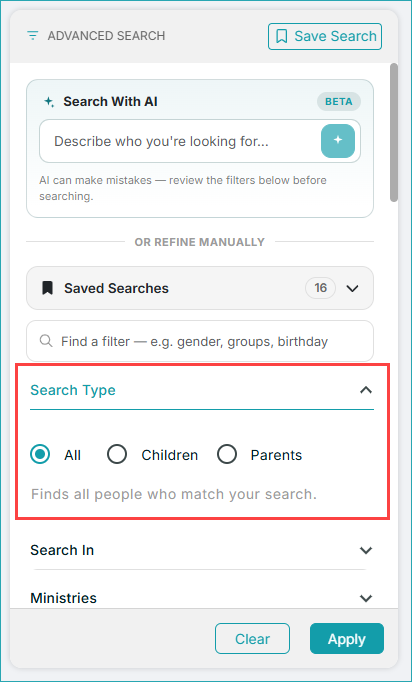The width and height of the screenshot is (412, 682).
Task: Click the magnifier icon in filter search
Action: pyautogui.click(x=46, y=341)
